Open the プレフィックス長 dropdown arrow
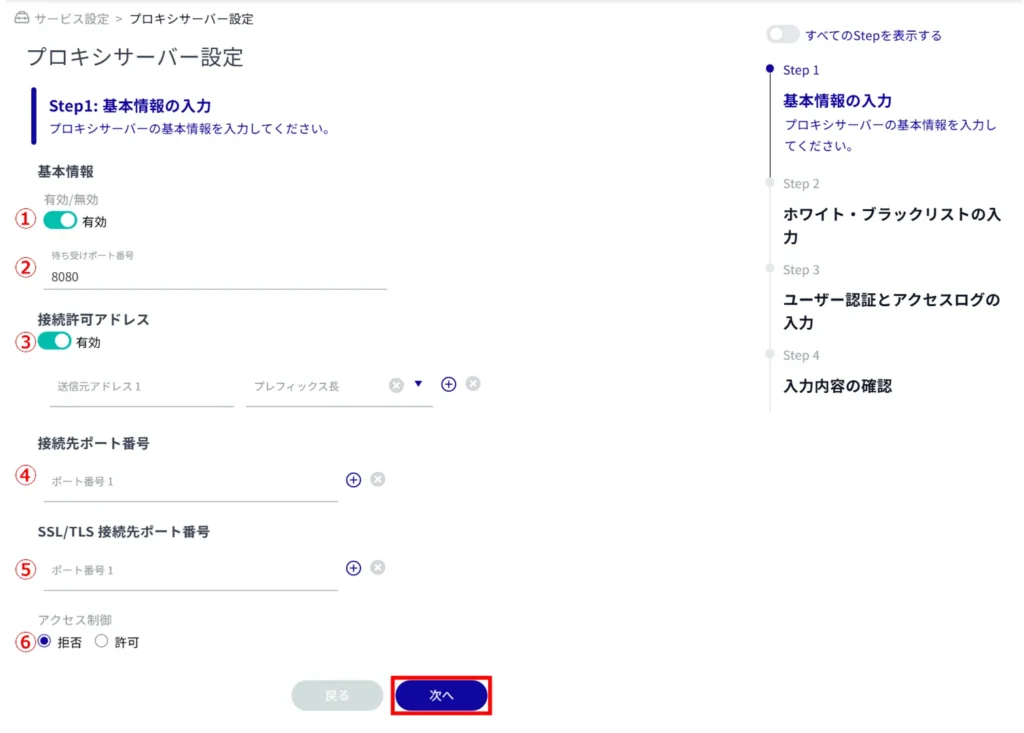 419,384
